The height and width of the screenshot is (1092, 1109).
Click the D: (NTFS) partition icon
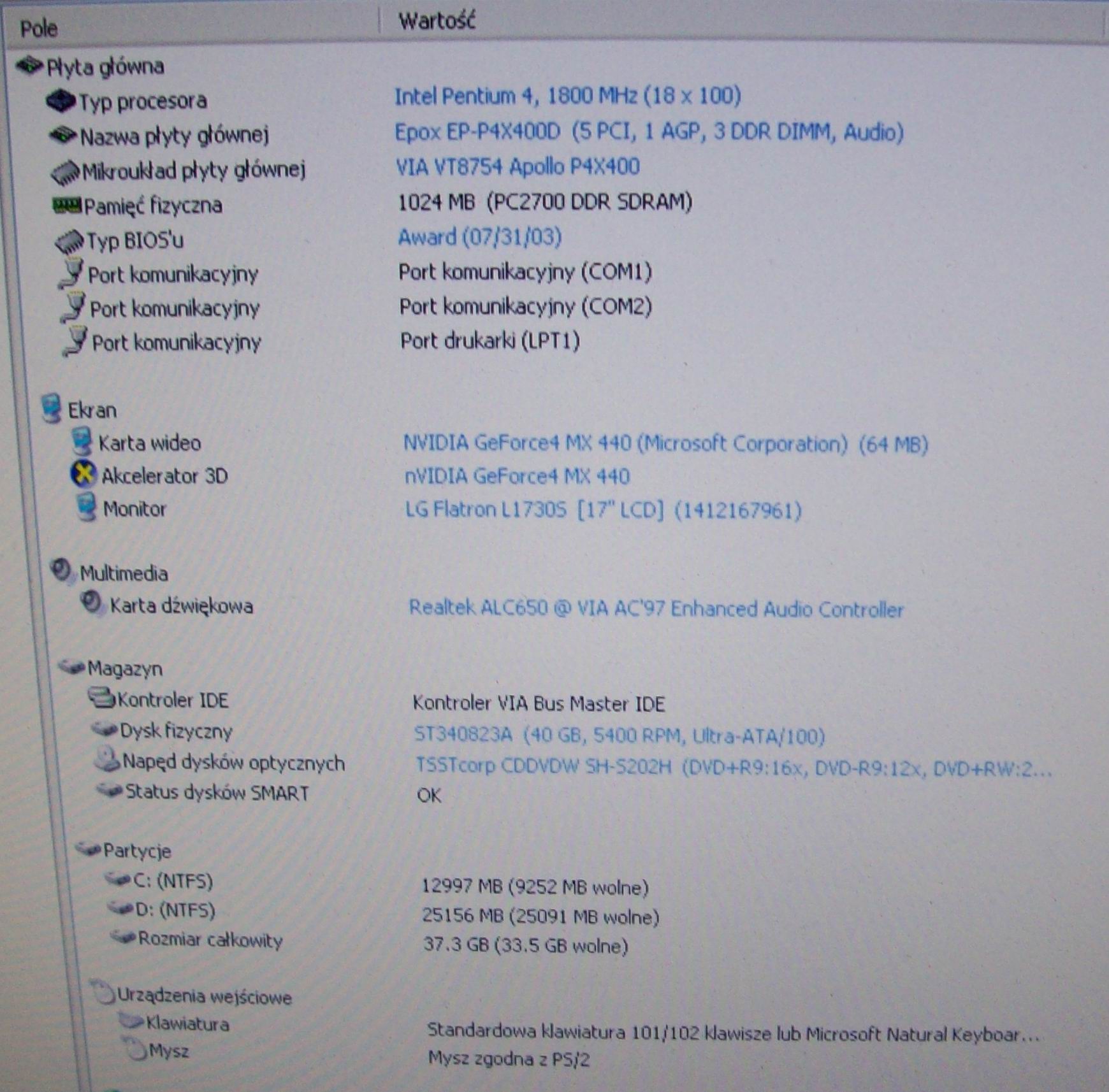pos(120,908)
